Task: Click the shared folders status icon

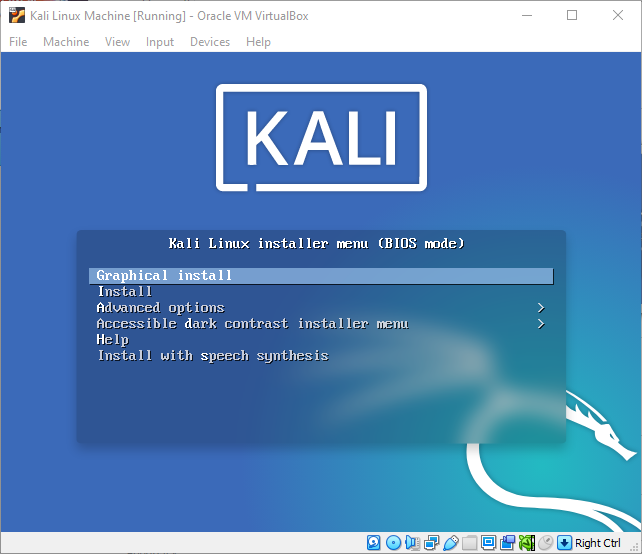Action: tap(469, 543)
